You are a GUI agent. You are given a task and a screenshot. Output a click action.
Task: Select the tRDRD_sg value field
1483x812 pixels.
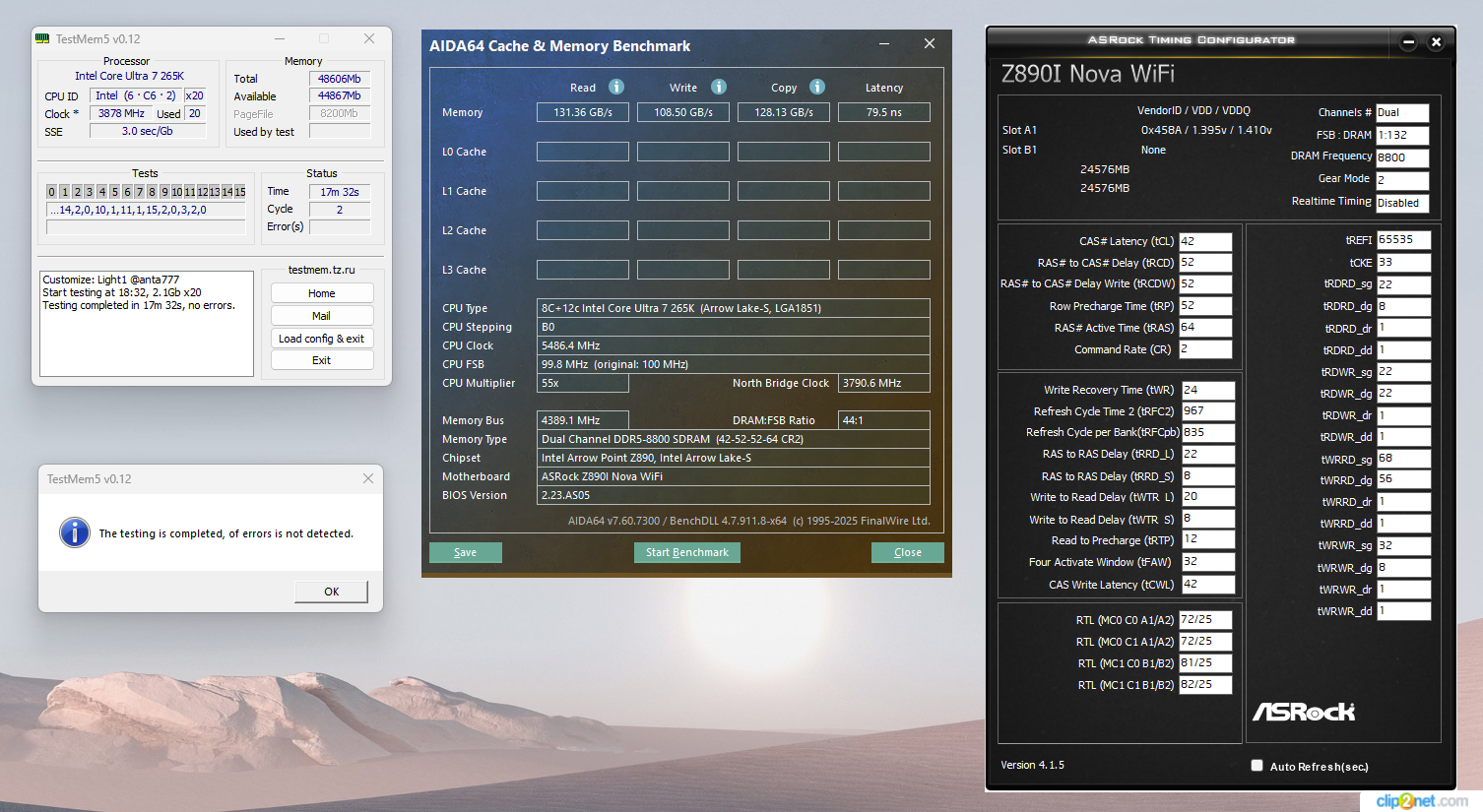tap(1404, 284)
